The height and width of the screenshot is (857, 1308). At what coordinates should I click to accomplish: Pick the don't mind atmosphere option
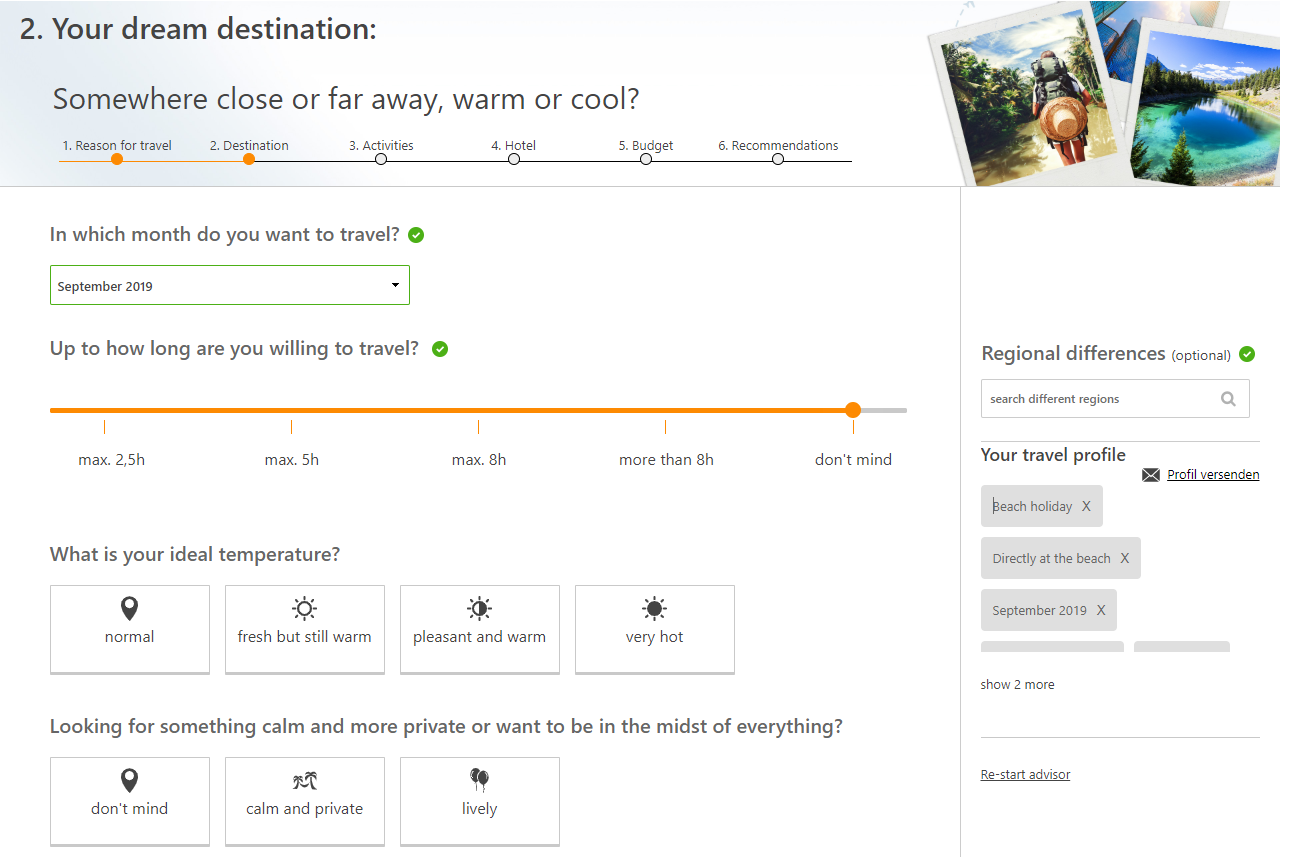tap(130, 801)
